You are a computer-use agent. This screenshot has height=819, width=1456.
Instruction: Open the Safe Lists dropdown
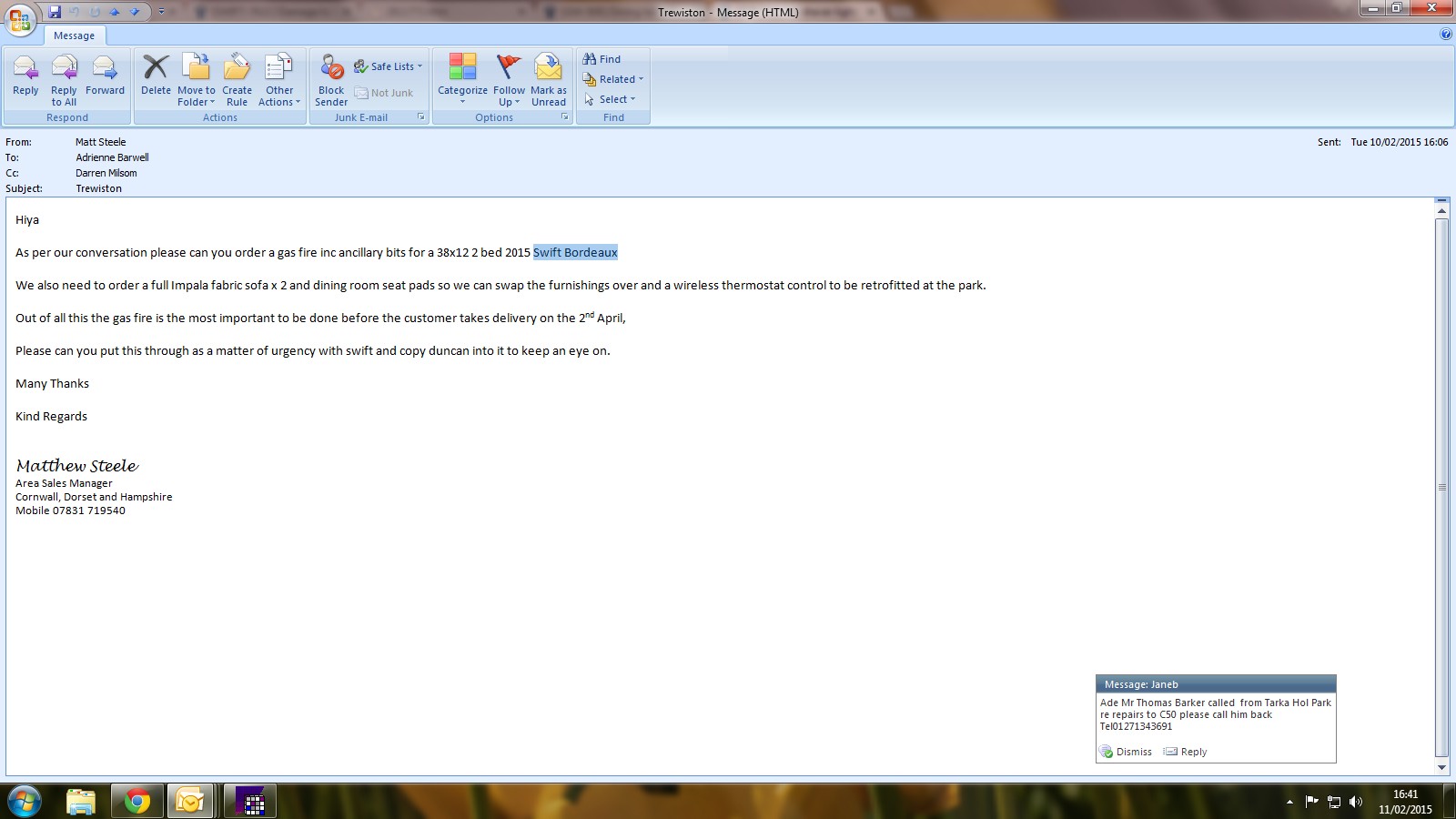pyautogui.click(x=389, y=66)
